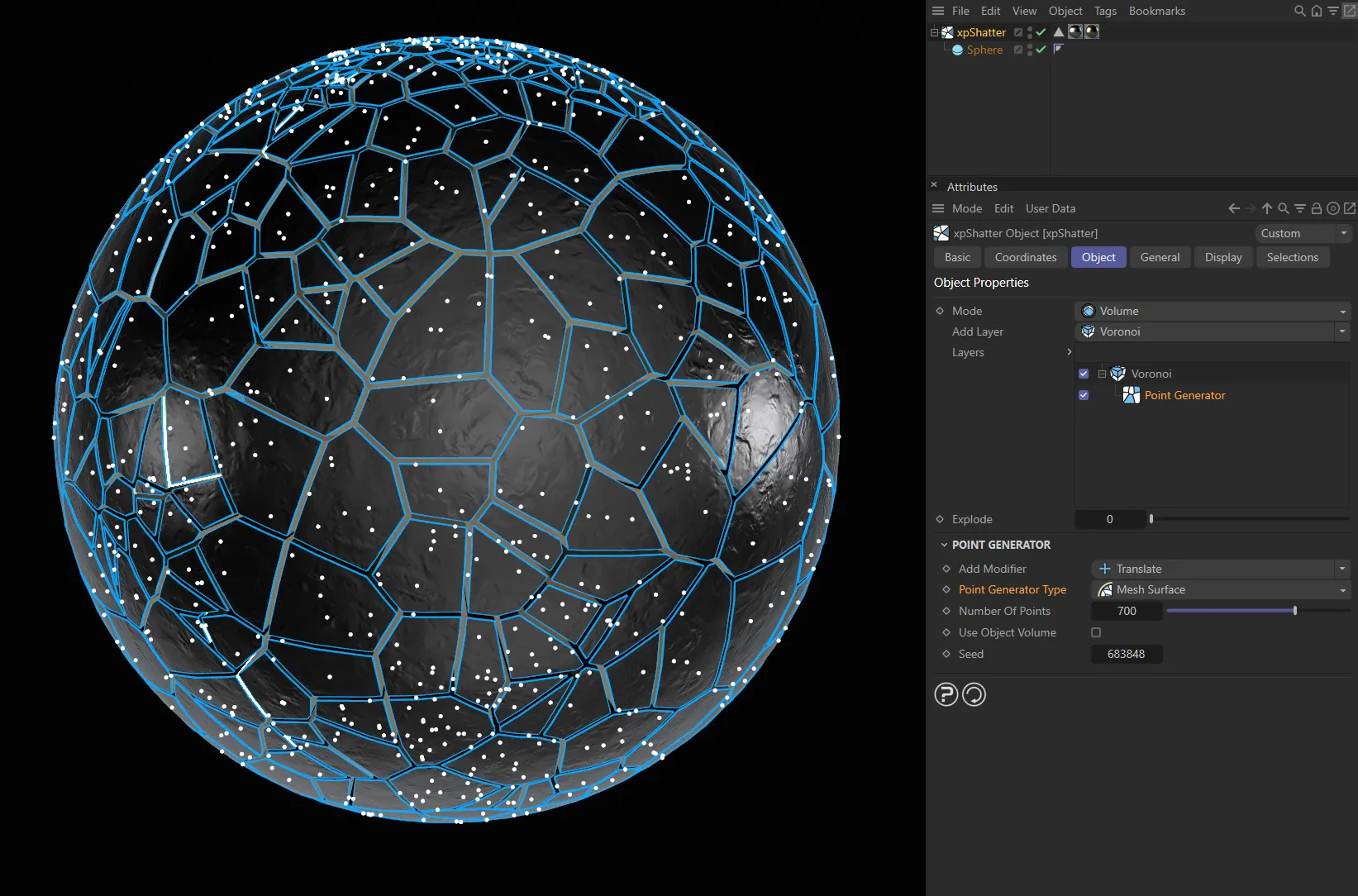Viewport: 1358px width, 896px height.
Task: Click the Selections tab button
Action: (x=1292, y=257)
